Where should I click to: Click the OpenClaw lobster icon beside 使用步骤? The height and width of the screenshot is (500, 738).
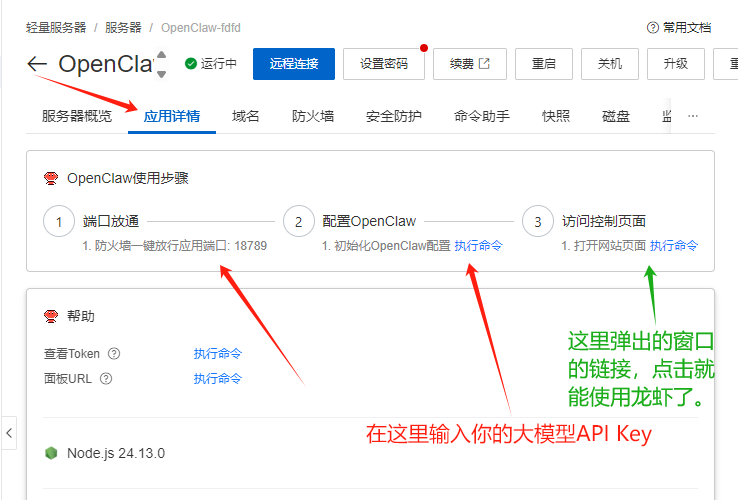51,178
